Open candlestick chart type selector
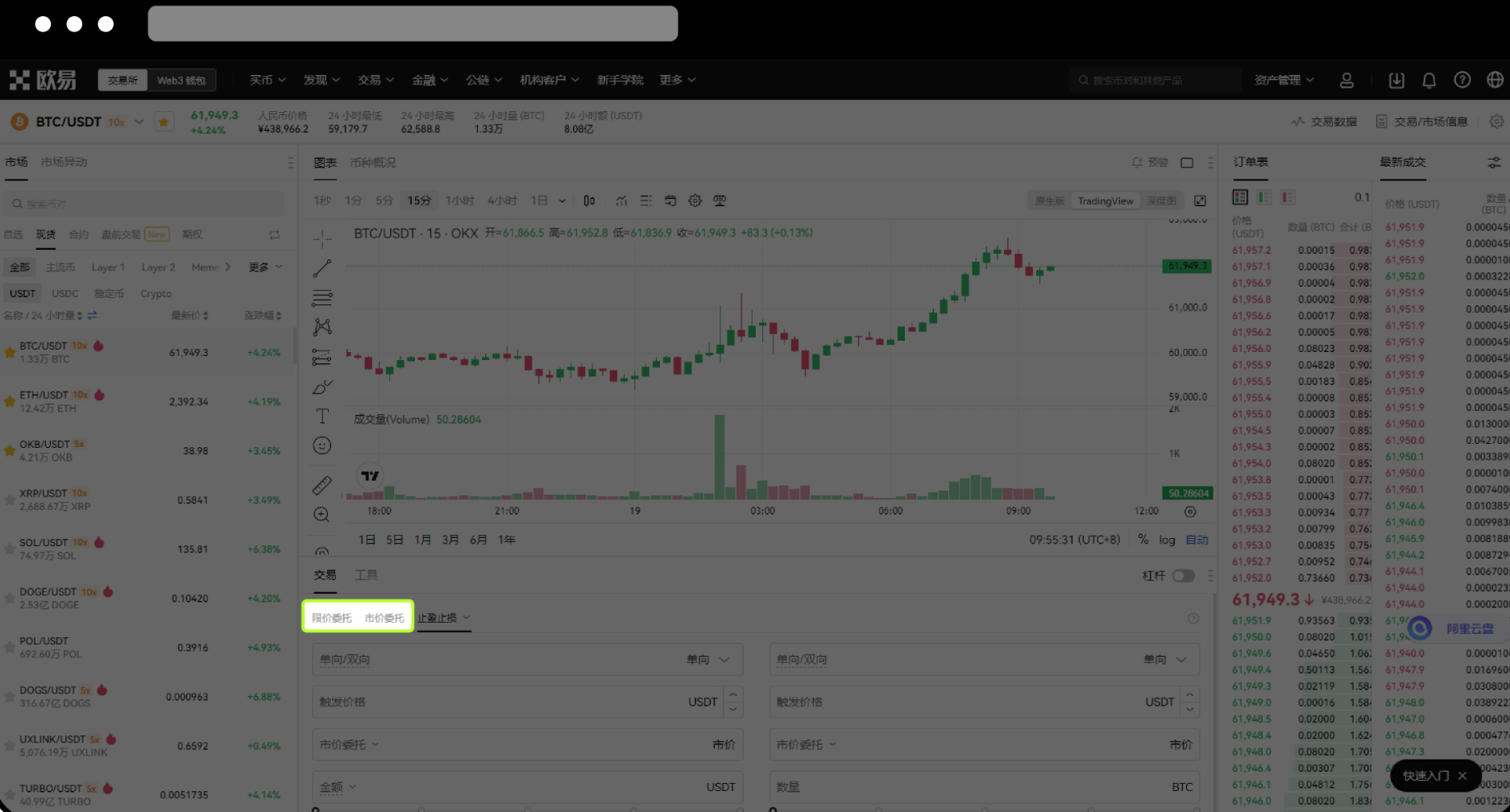The width and height of the screenshot is (1510, 812). (589, 201)
